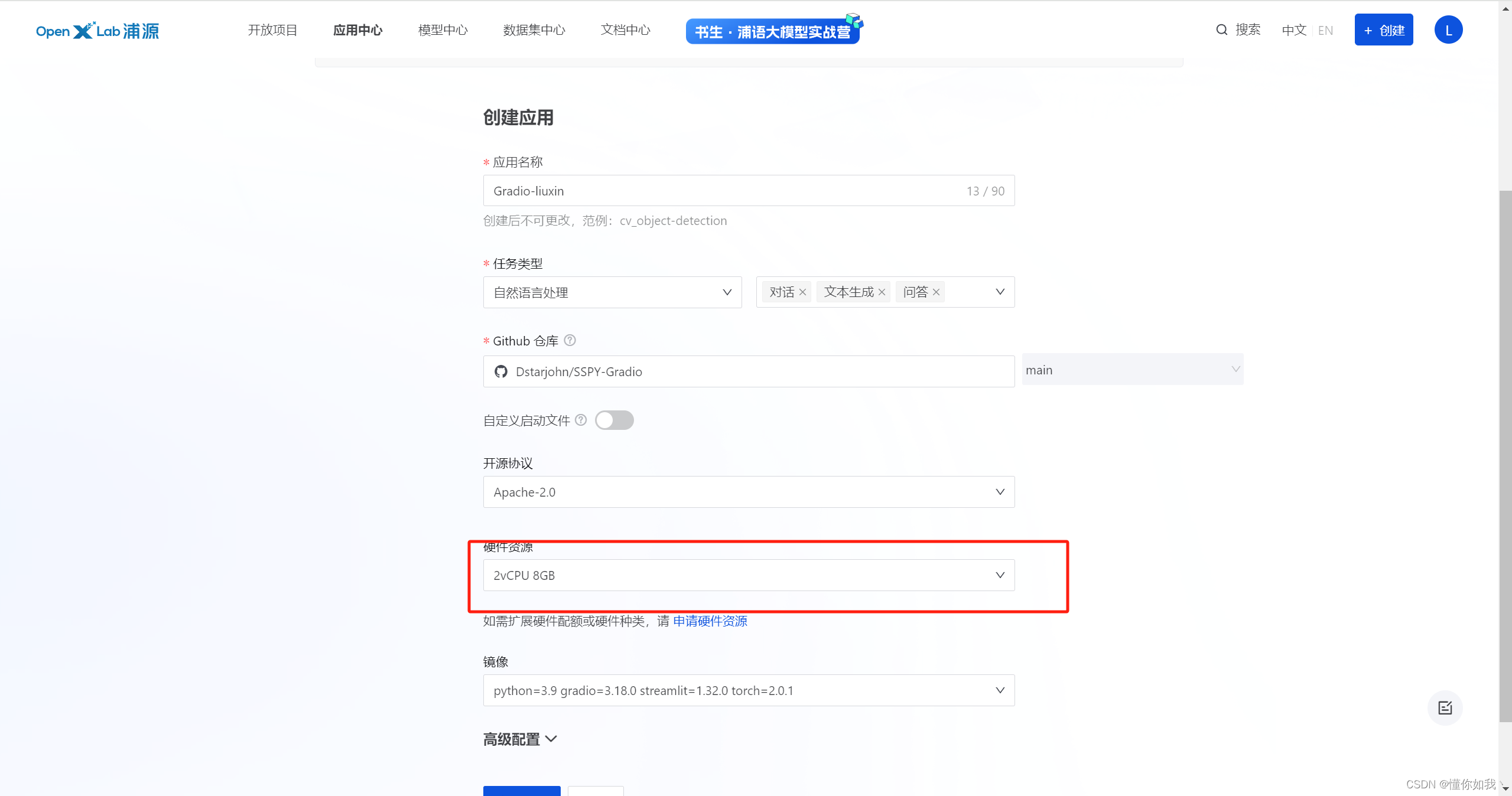Open the 数据集中心 nav item

[x=534, y=30]
